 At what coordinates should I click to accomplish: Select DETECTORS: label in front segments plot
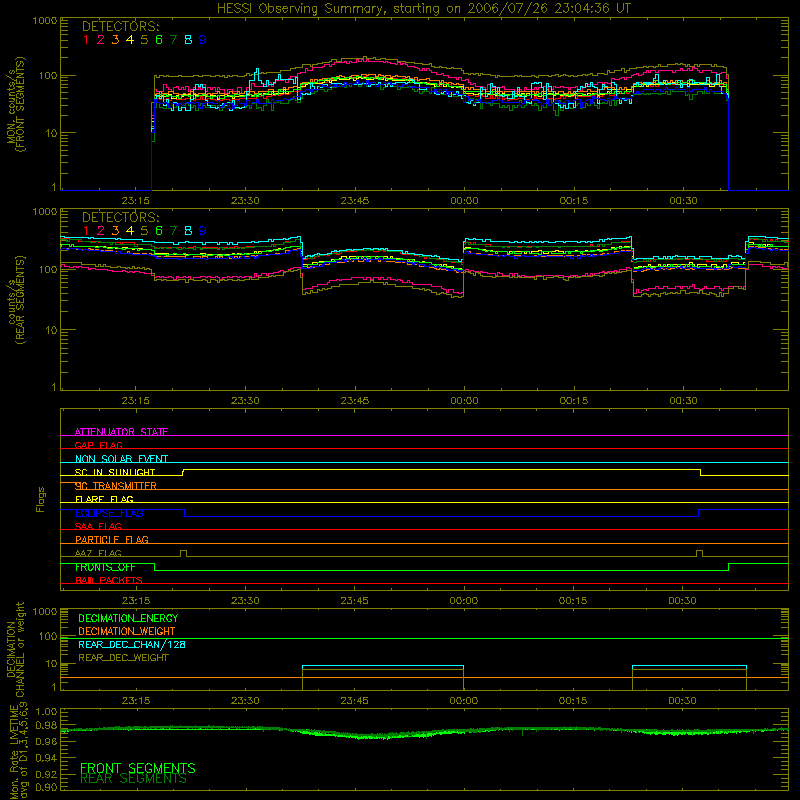tap(120, 27)
